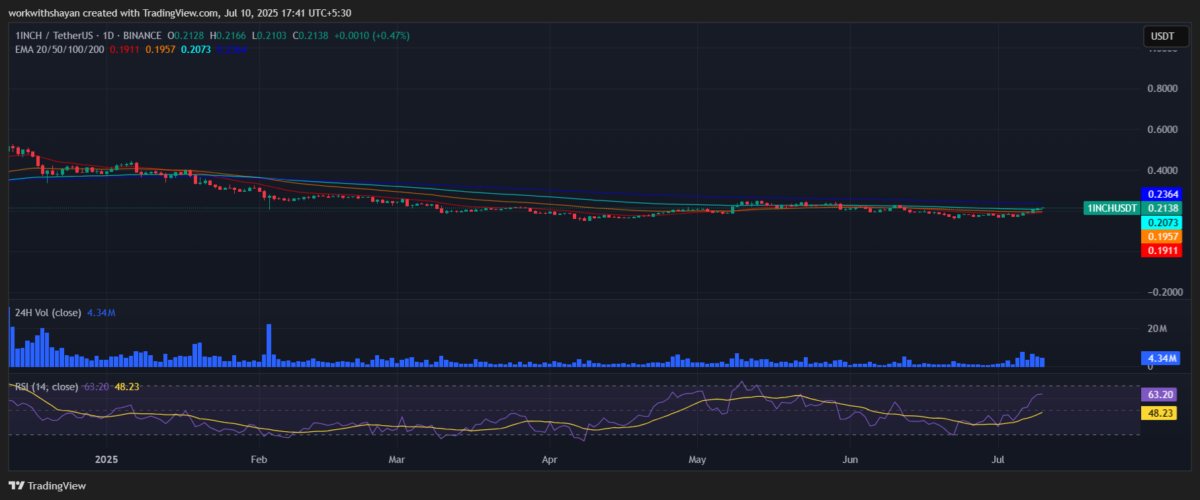Click the 2025 label on time axis
Image resolution: width=1200 pixels, height=500 pixels.
[106, 460]
